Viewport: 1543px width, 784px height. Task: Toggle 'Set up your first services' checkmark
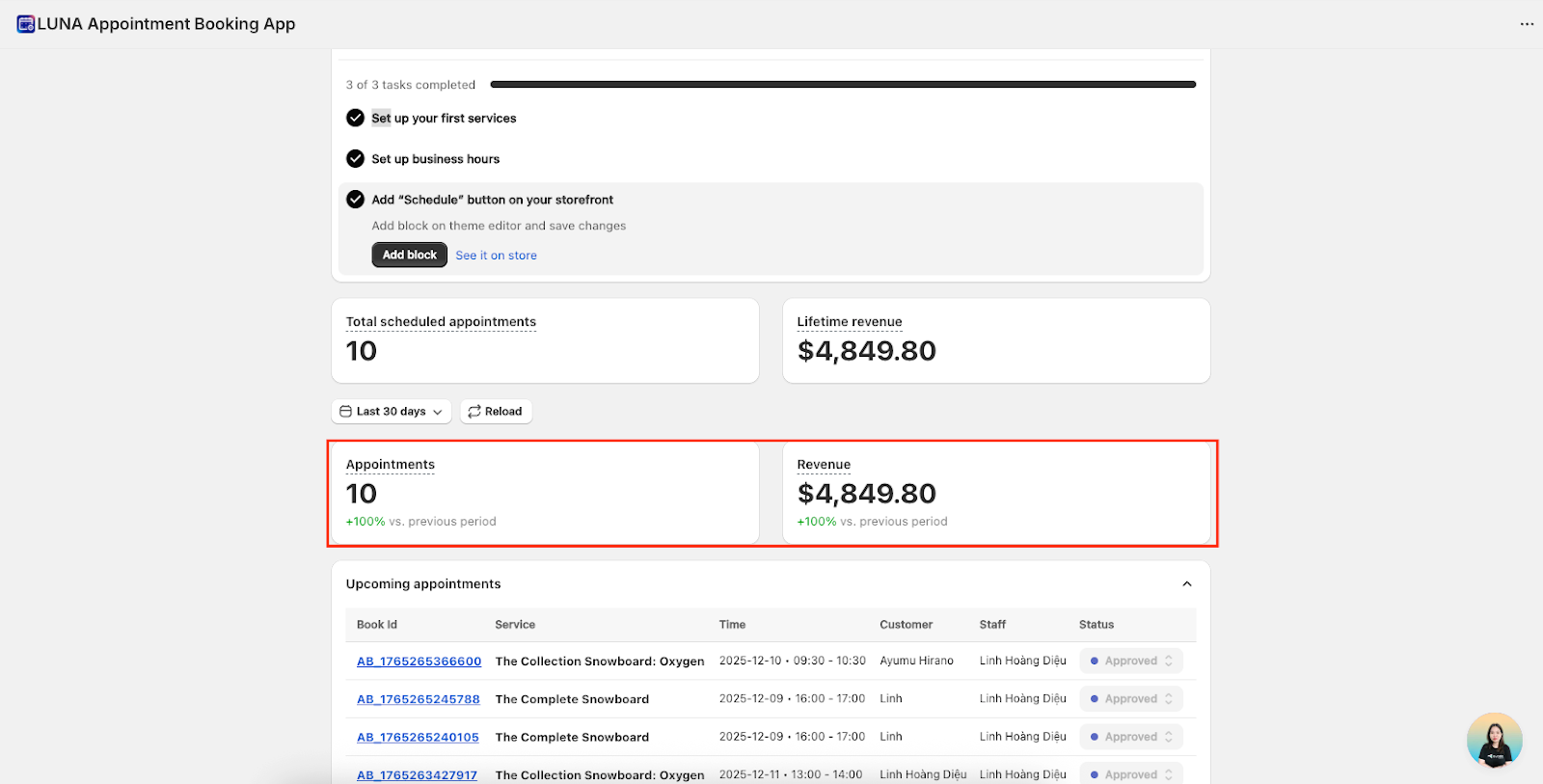click(355, 119)
